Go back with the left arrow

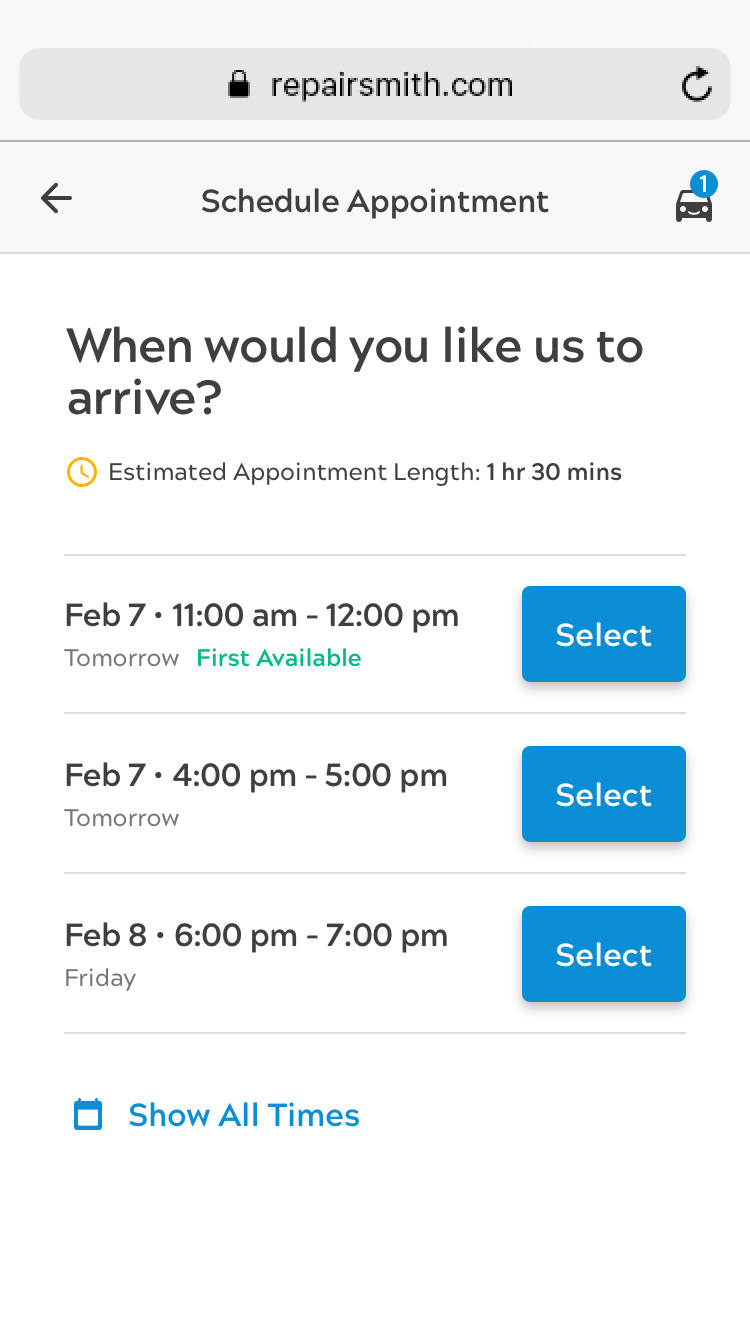tap(56, 199)
